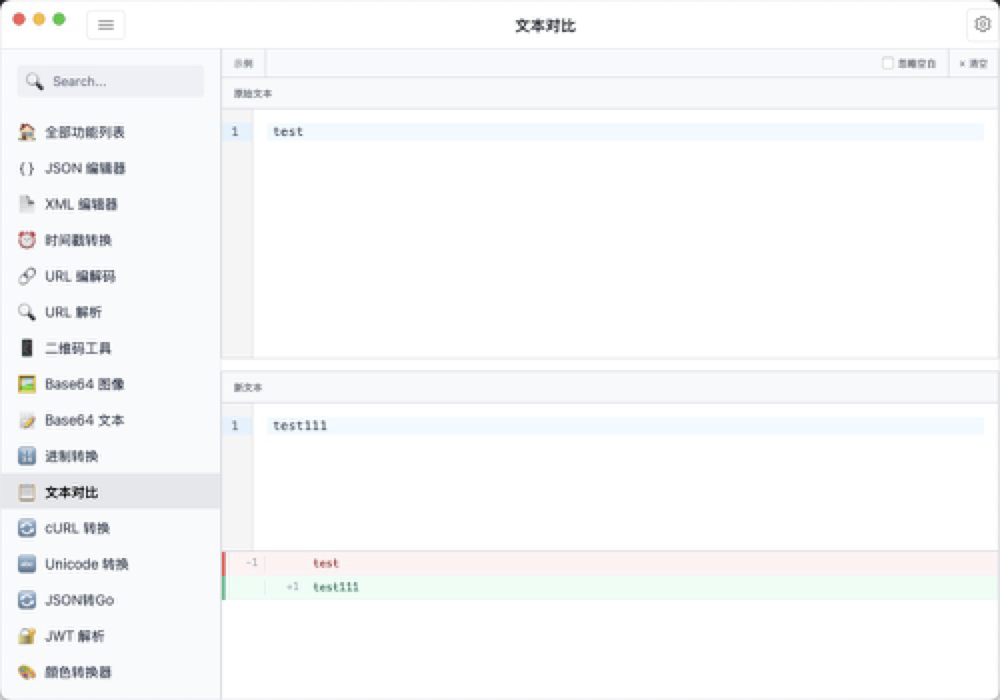The image size is (1000, 700).
Task: Click the JWT 解析 lock icon
Action: pyautogui.click(x=27, y=636)
